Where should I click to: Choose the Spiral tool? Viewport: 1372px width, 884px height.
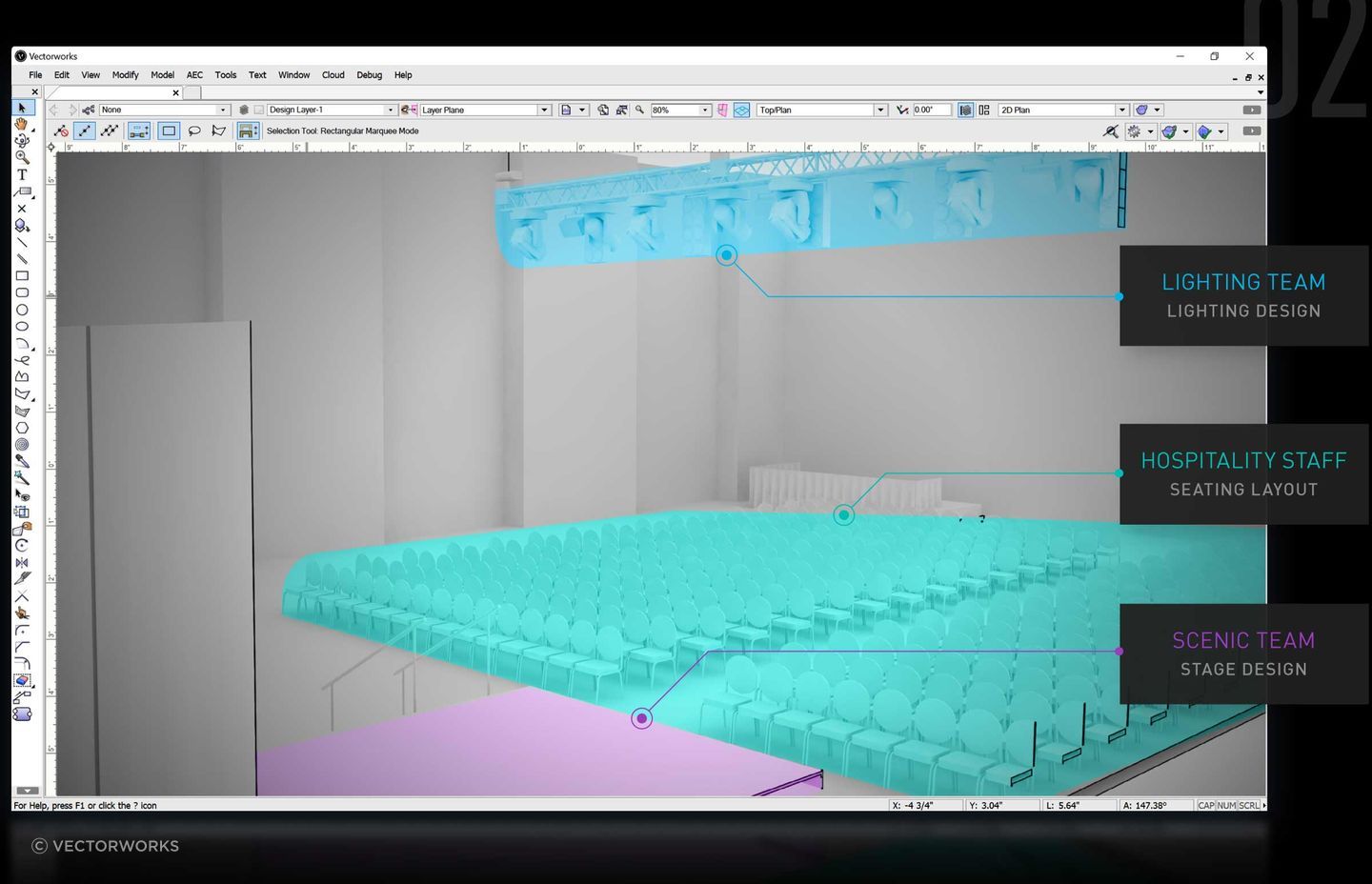22,445
